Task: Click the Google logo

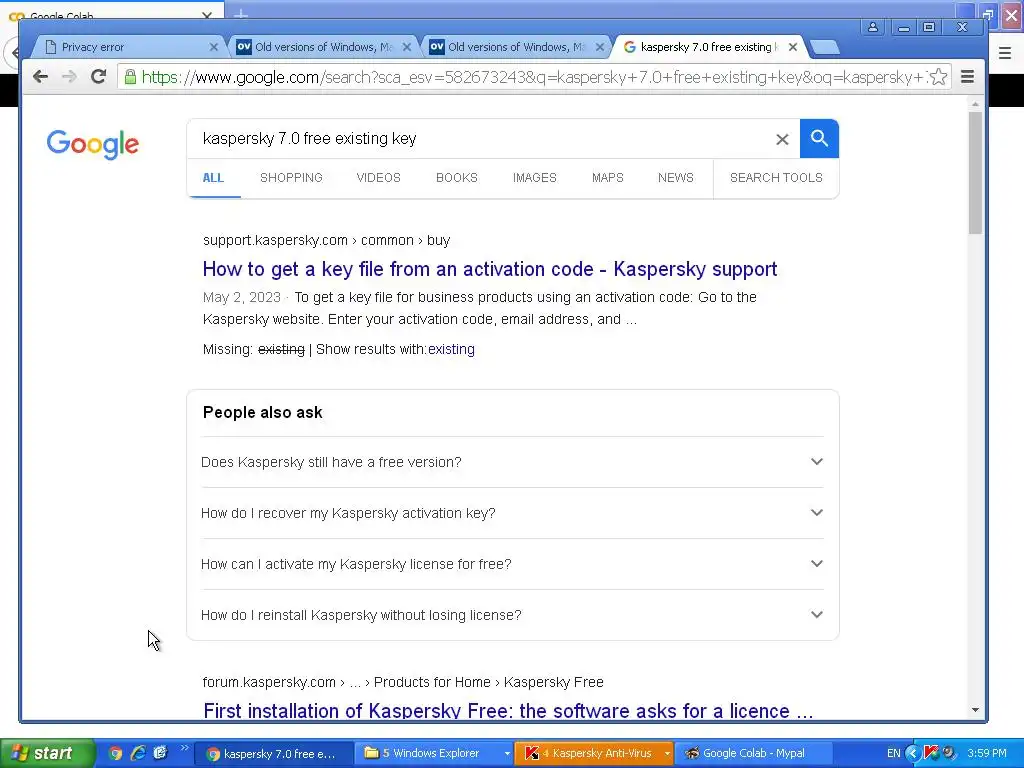Action: click(x=93, y=144)
